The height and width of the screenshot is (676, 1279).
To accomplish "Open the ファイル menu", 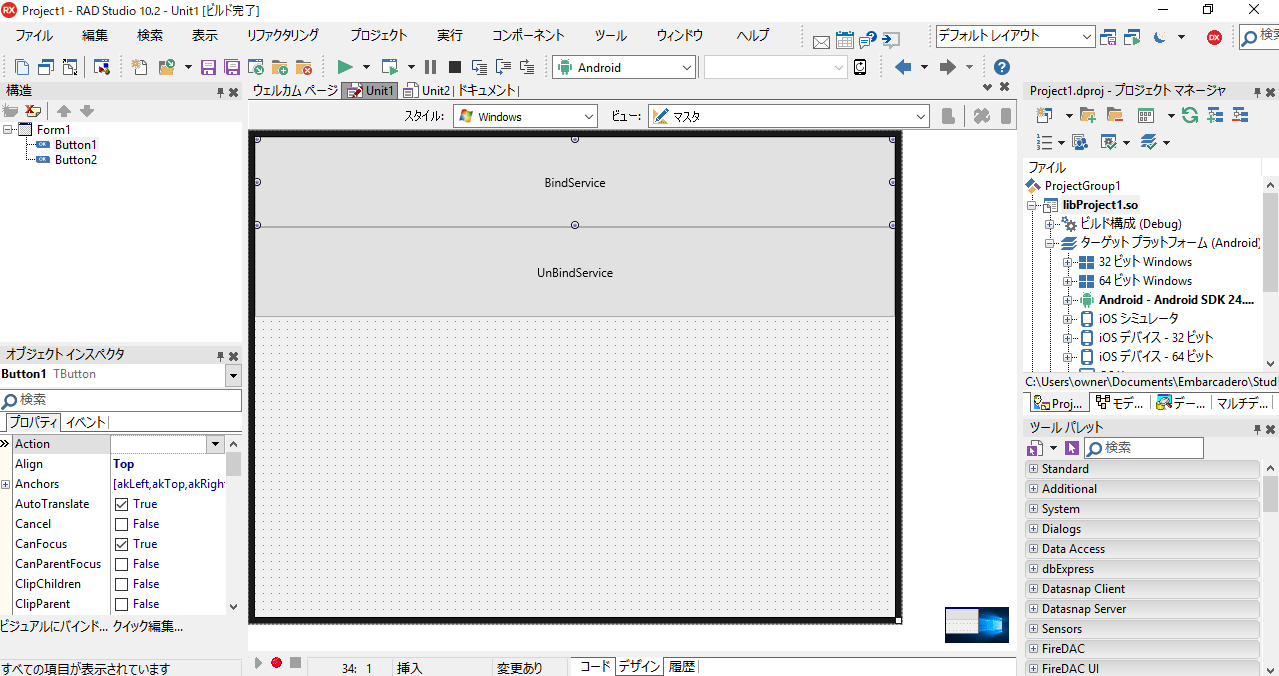I will (x=34, y=35).
